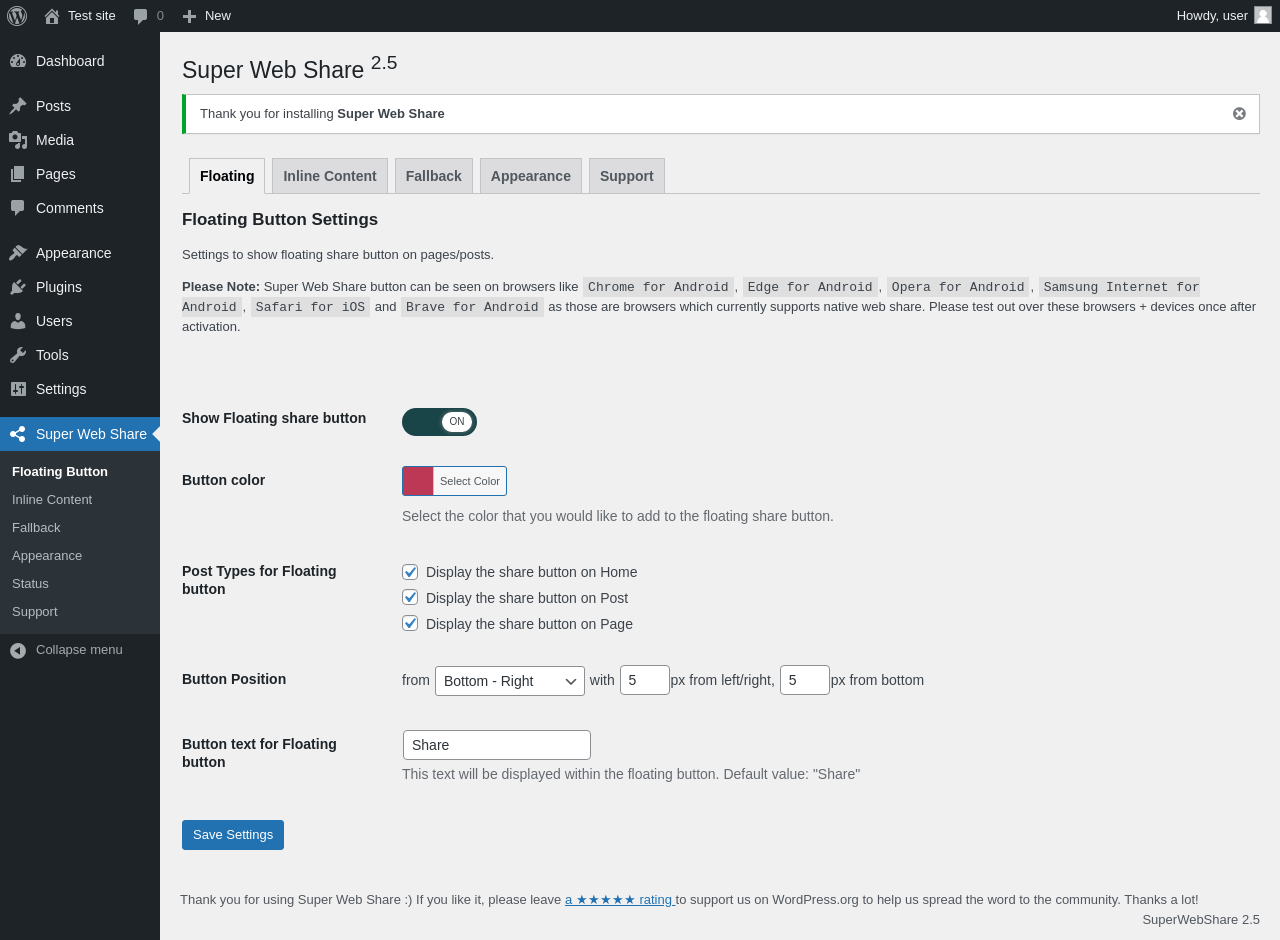Click the Button text Share input field
Screen dimensions: 1280x940
coord(497,745)
